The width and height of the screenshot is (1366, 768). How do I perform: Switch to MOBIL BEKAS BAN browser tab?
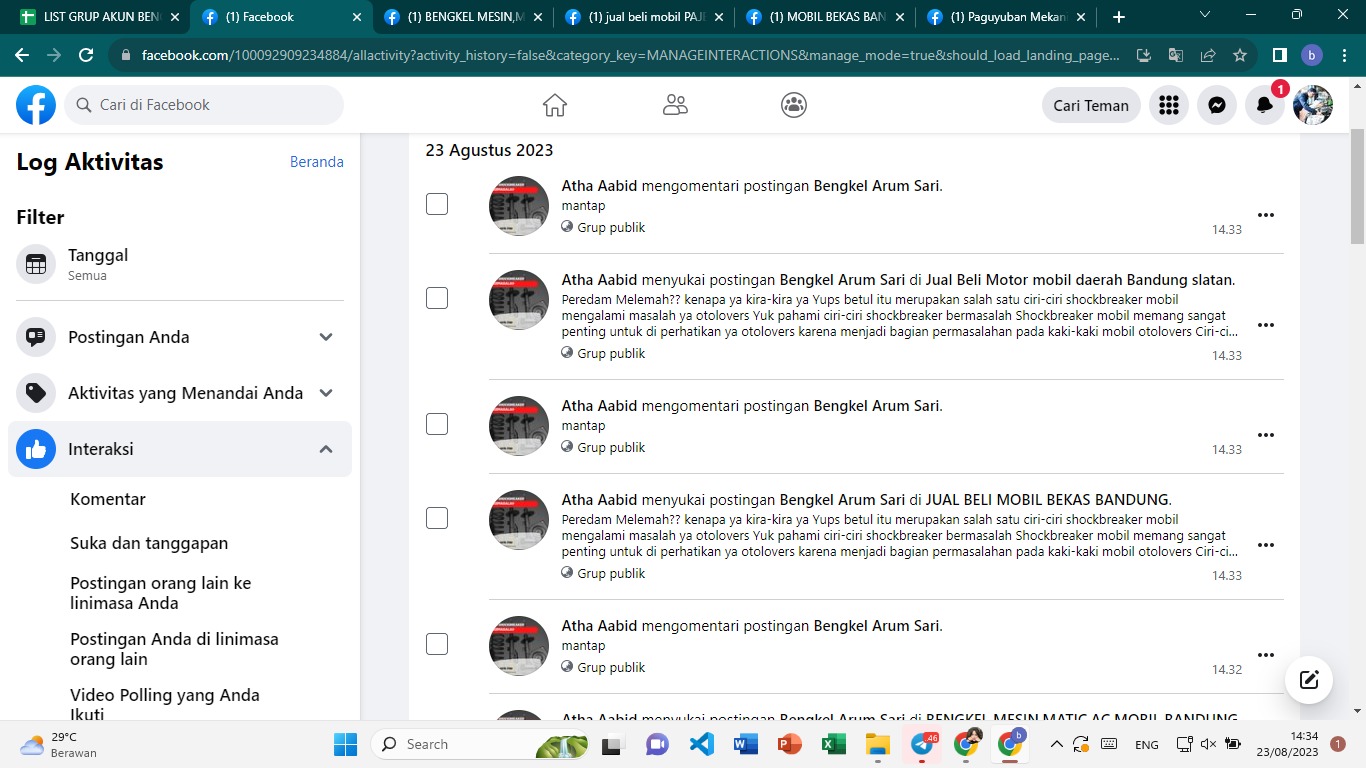click(x=828, y=17)
